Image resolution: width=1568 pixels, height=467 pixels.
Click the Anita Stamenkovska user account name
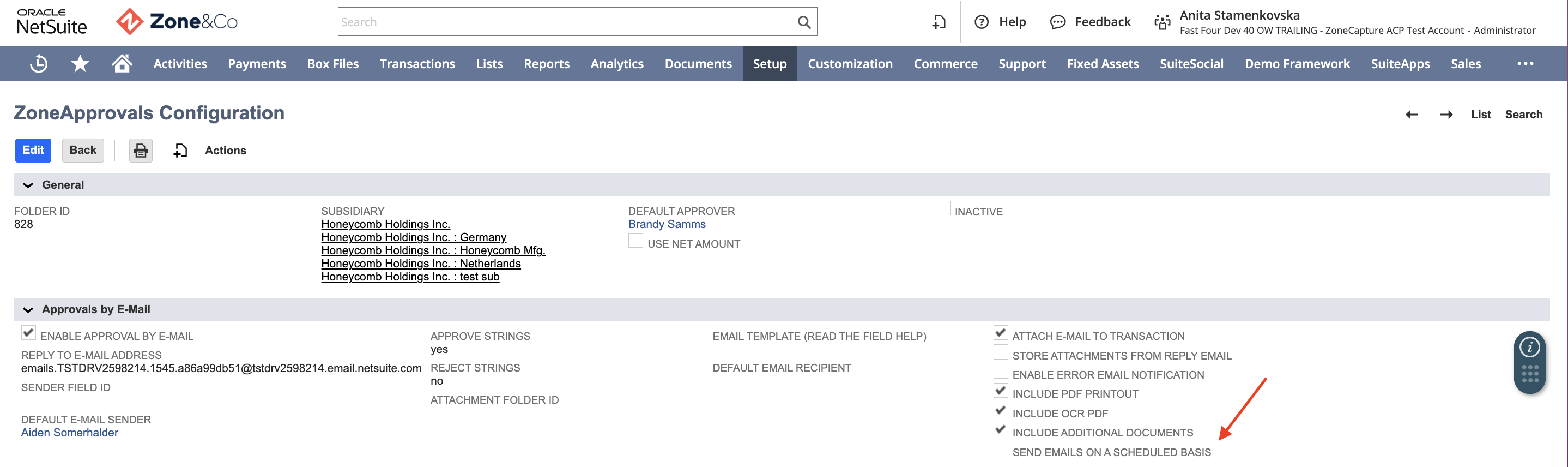click(x=1239, y=15)
